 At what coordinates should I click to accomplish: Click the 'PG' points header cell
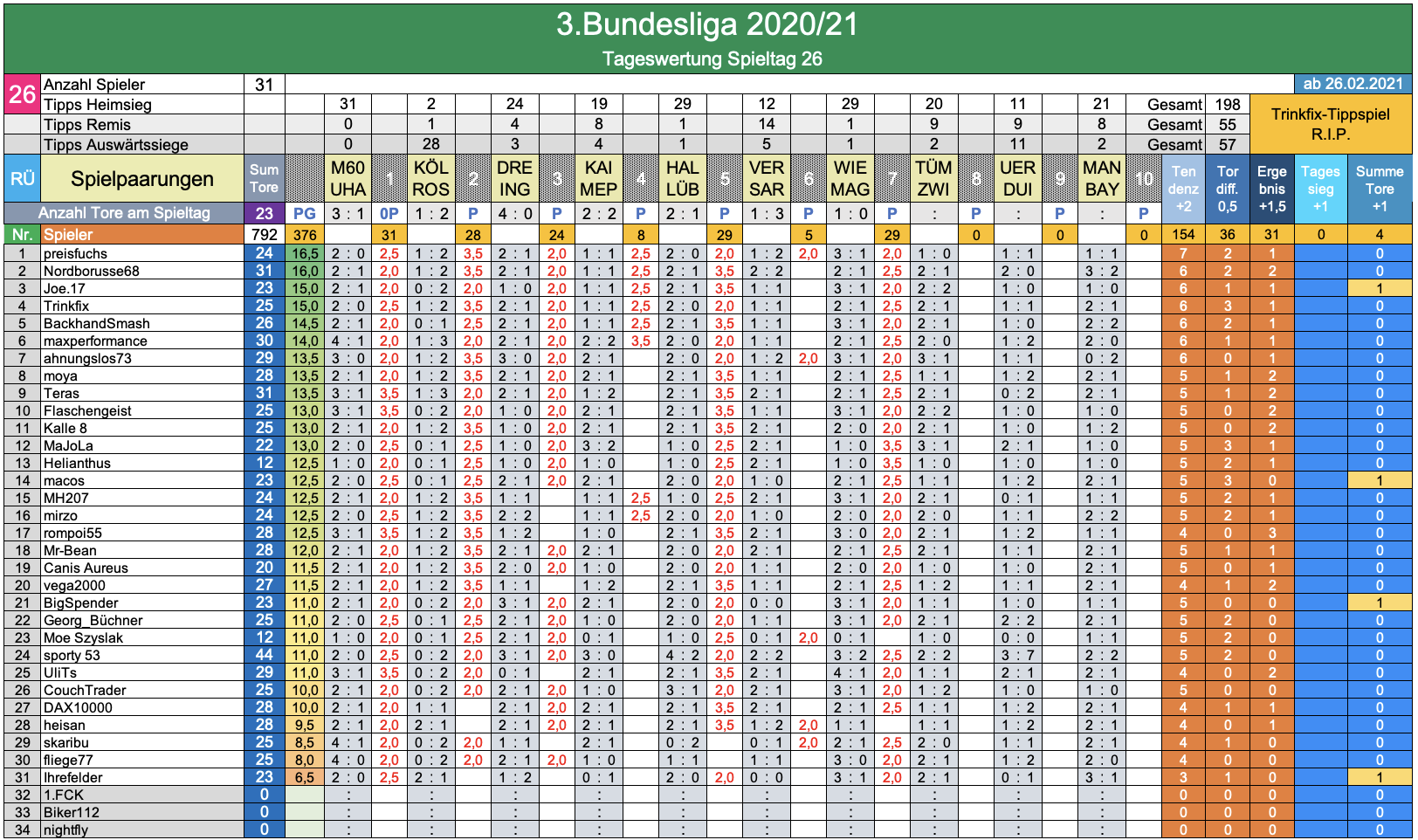(305, 213)
